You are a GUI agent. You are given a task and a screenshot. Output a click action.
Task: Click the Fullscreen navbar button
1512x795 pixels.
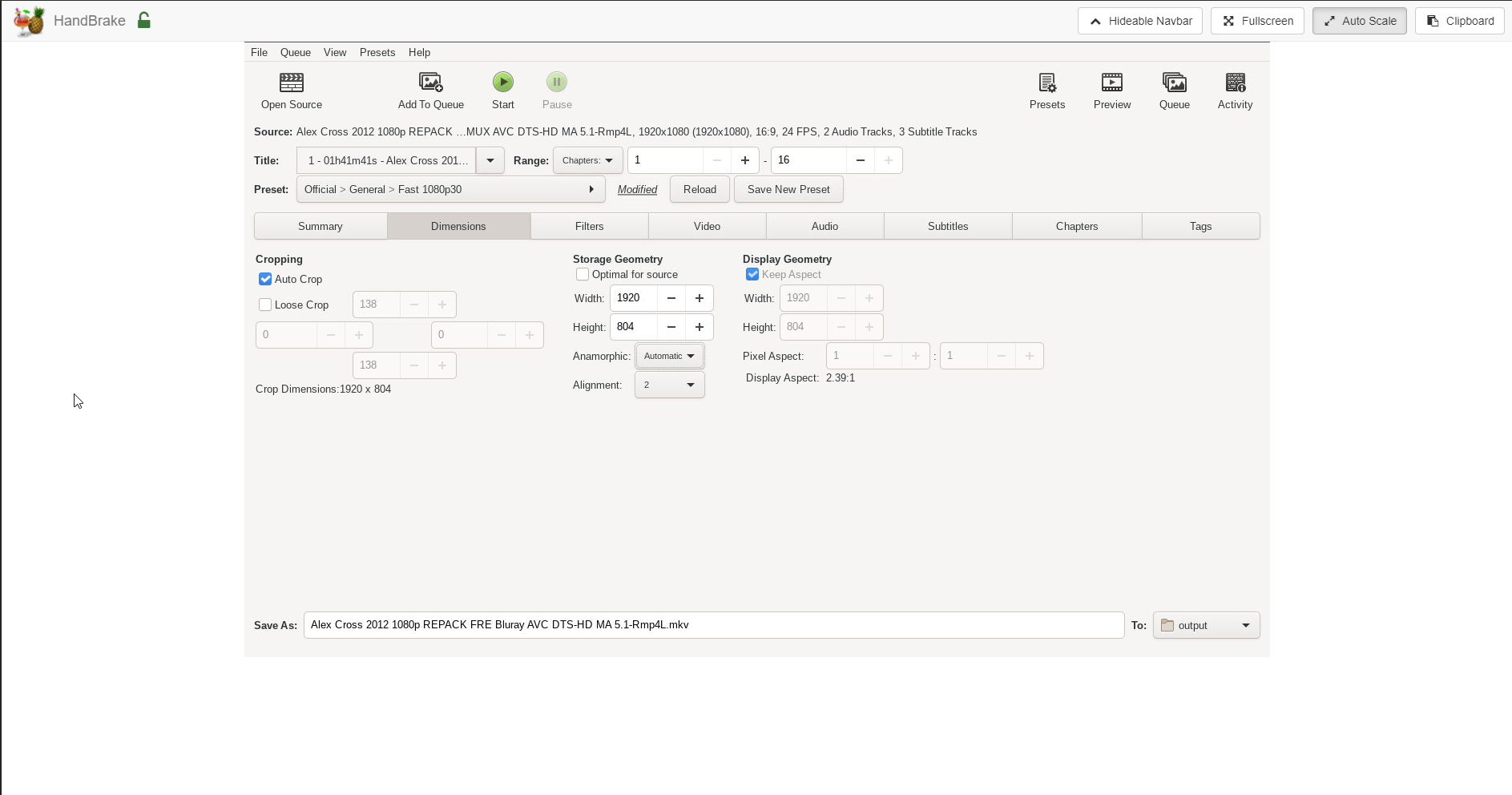1256,21
